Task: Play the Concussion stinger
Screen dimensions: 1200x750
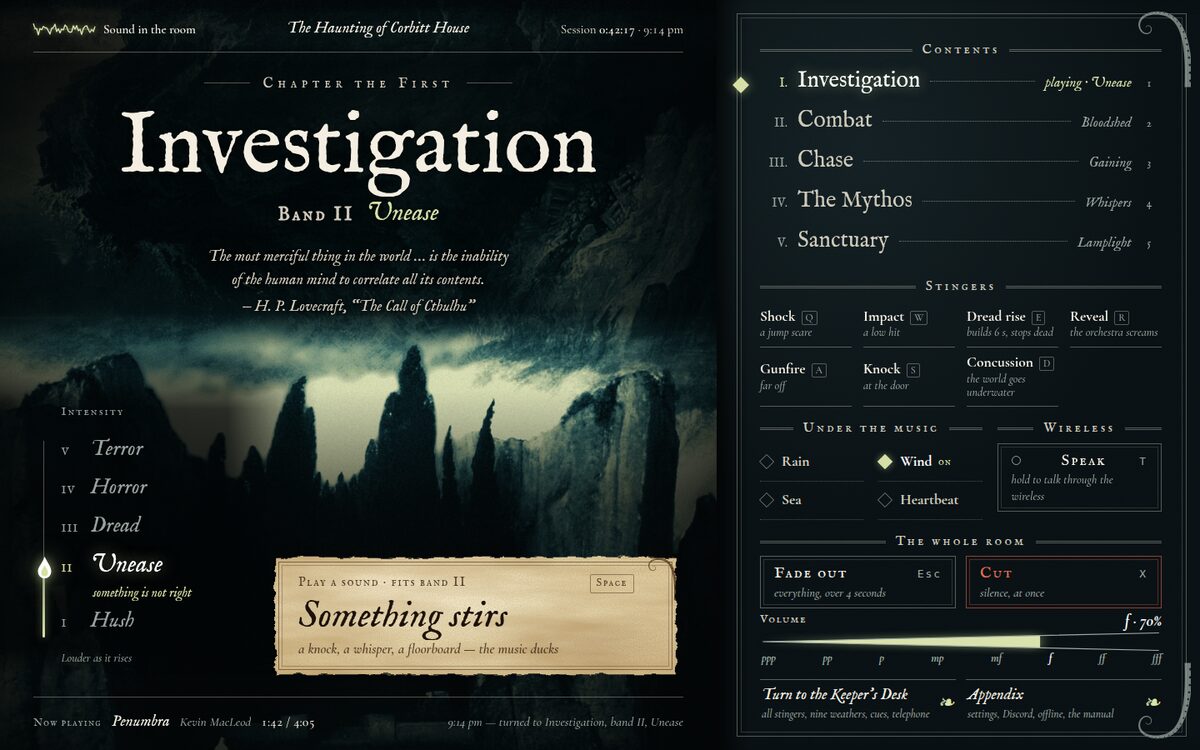Action: 1012,379
